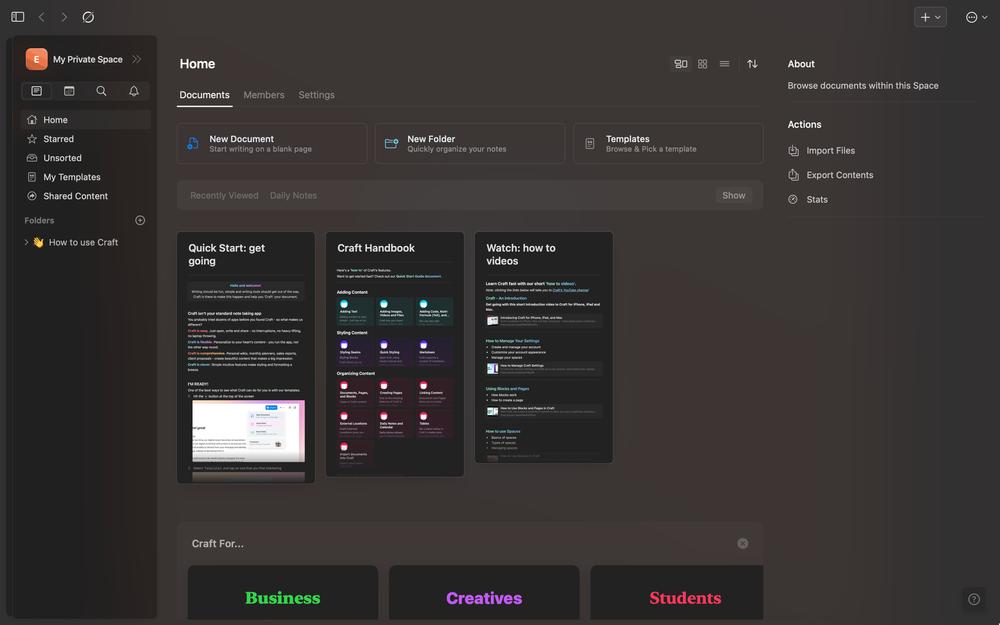Open the notifications bell

134,91
